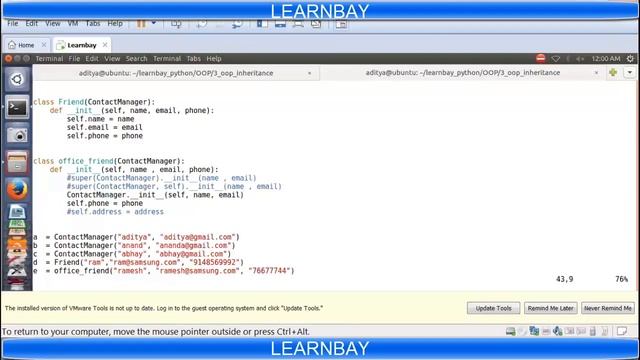Launch Firefox from the Ubuntu dock
Image resolution: width=640 pixels, height=360 pixels.
point(17,190)
